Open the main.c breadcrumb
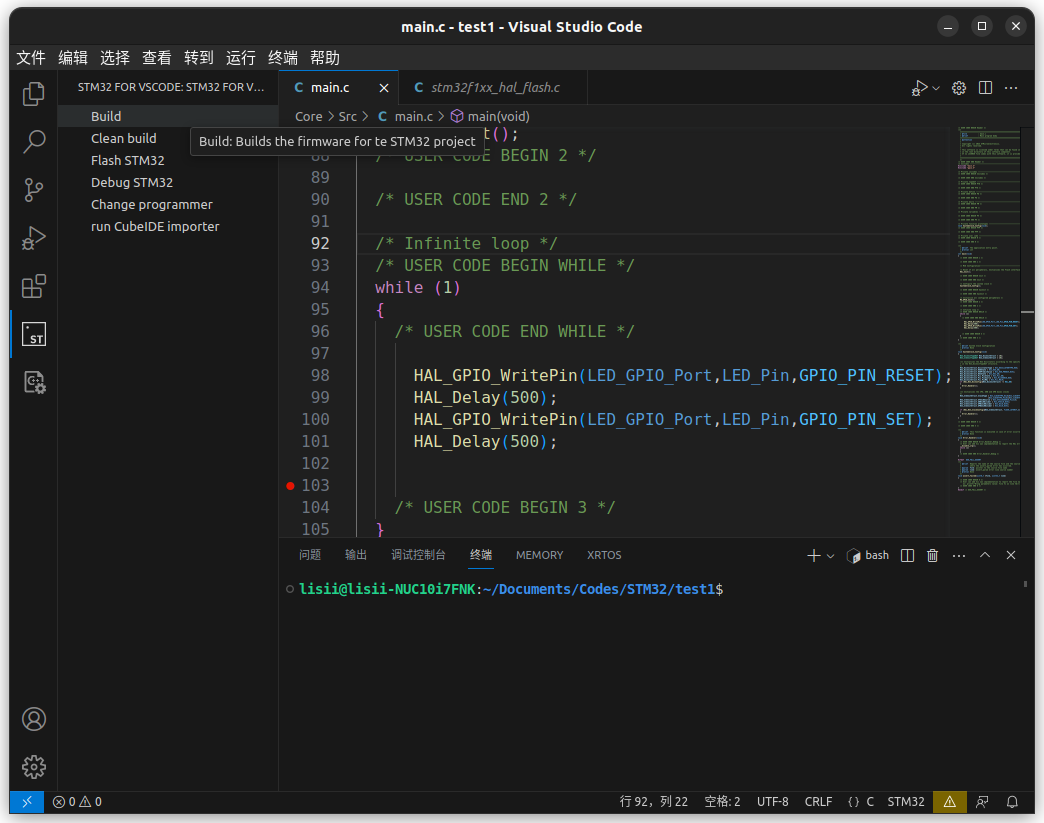The image size is (1044, 823). pos(405,117)
